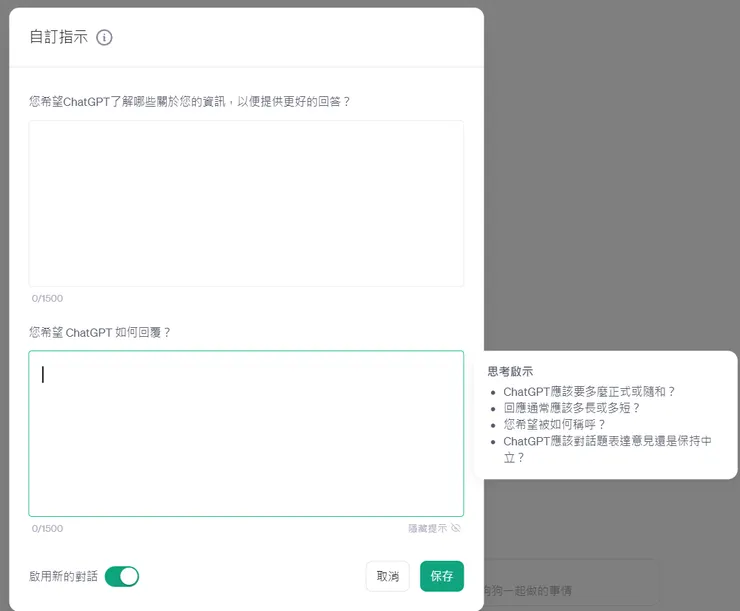The height and width of the screenshot is (611, 740).
Task: Click the crossed-eye icon next to 隱藏提示
Action: coord(456,528)
